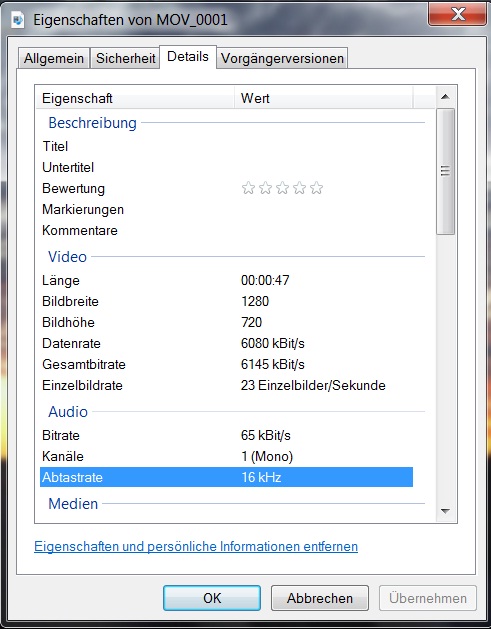
Task: Select the Bitrate row under Audio
Action: 226,435
